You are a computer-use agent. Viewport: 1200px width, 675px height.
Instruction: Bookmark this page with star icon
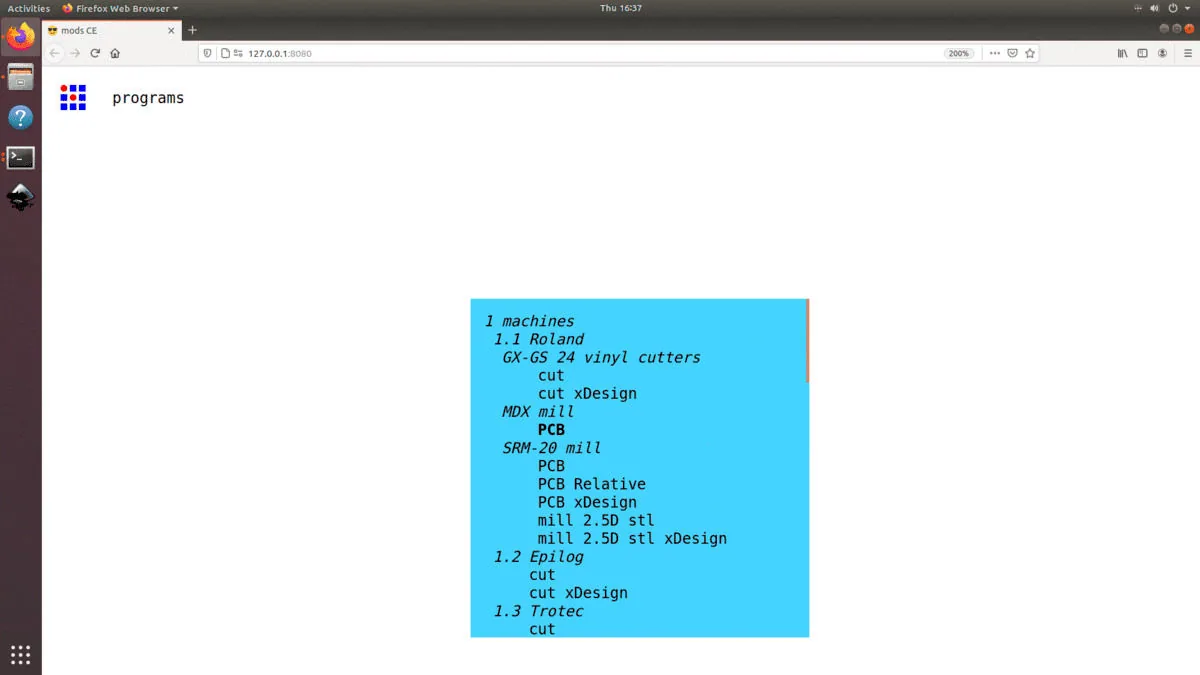click(x=1029, y=53)
